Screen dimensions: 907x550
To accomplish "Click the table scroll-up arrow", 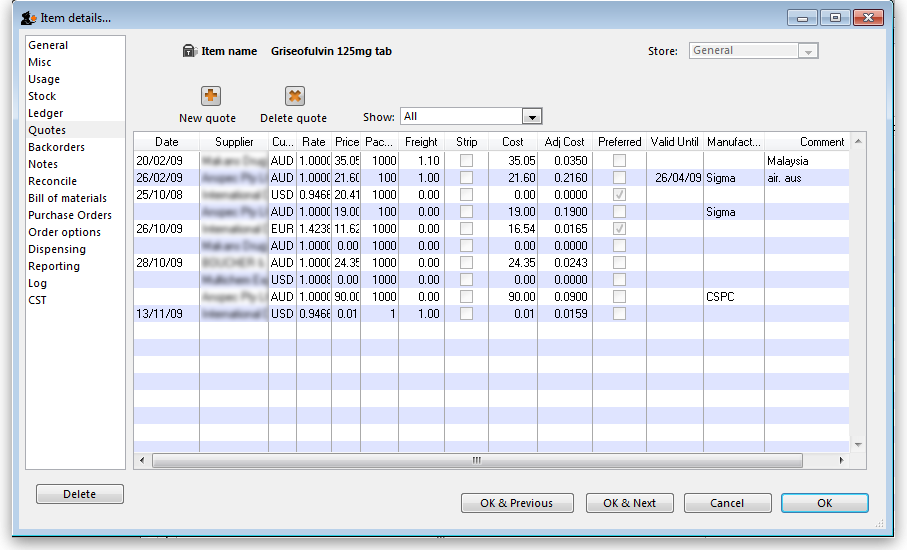I will pos(858,142).
